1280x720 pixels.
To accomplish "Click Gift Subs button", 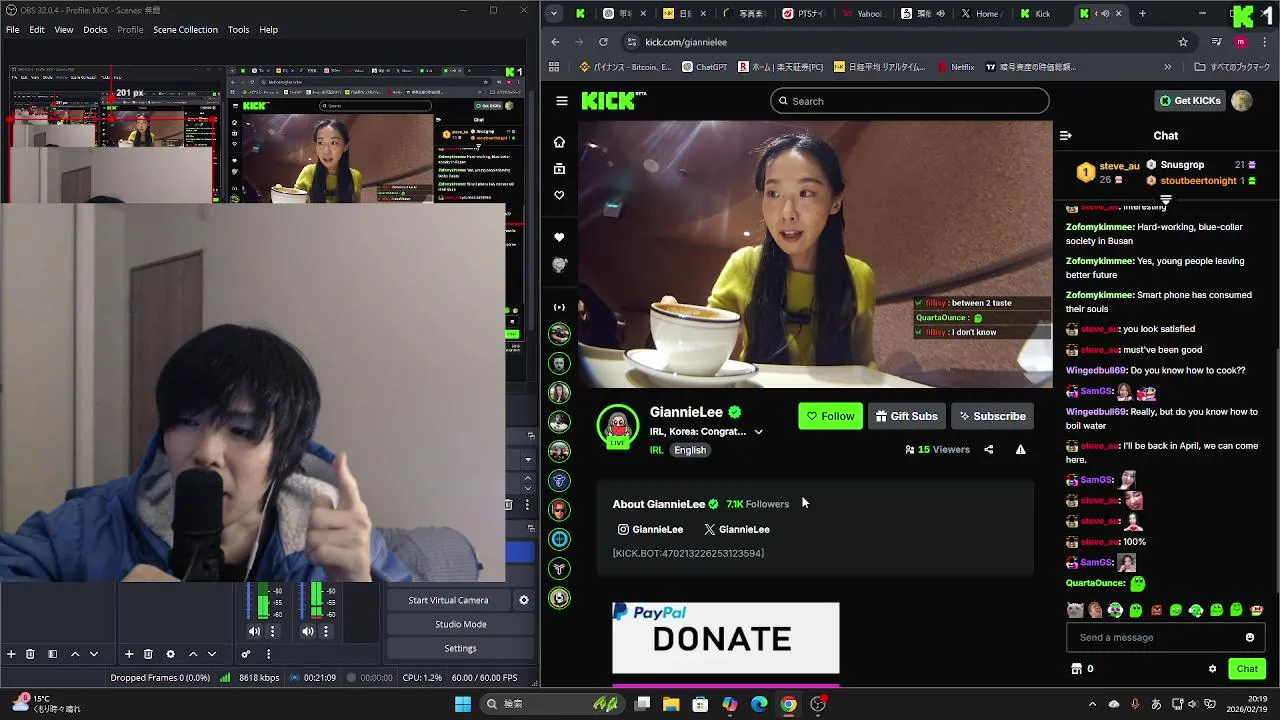I will [x=906, y=416].
